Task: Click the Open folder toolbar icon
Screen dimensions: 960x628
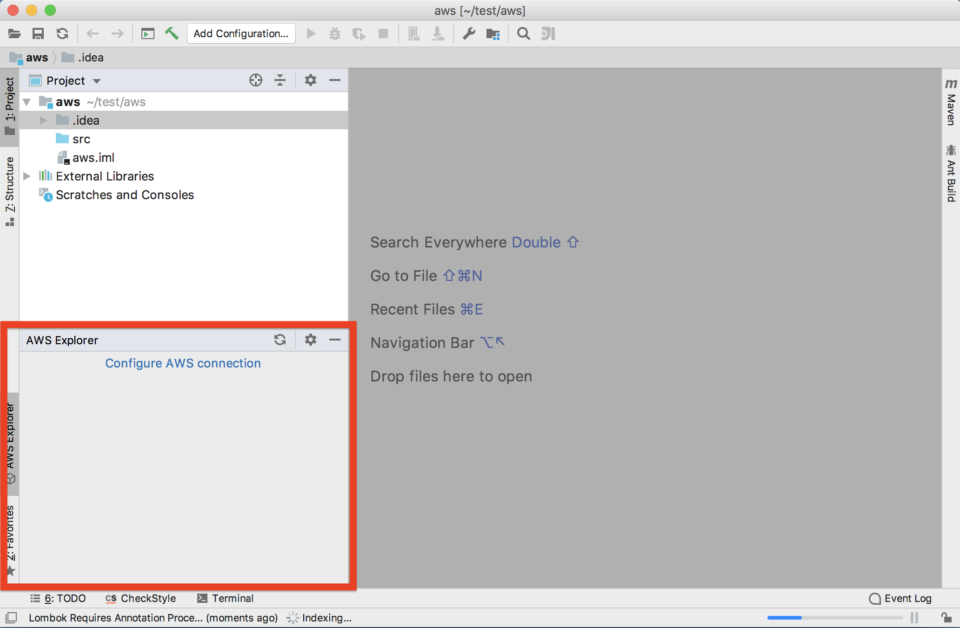Action: [14, 34]
